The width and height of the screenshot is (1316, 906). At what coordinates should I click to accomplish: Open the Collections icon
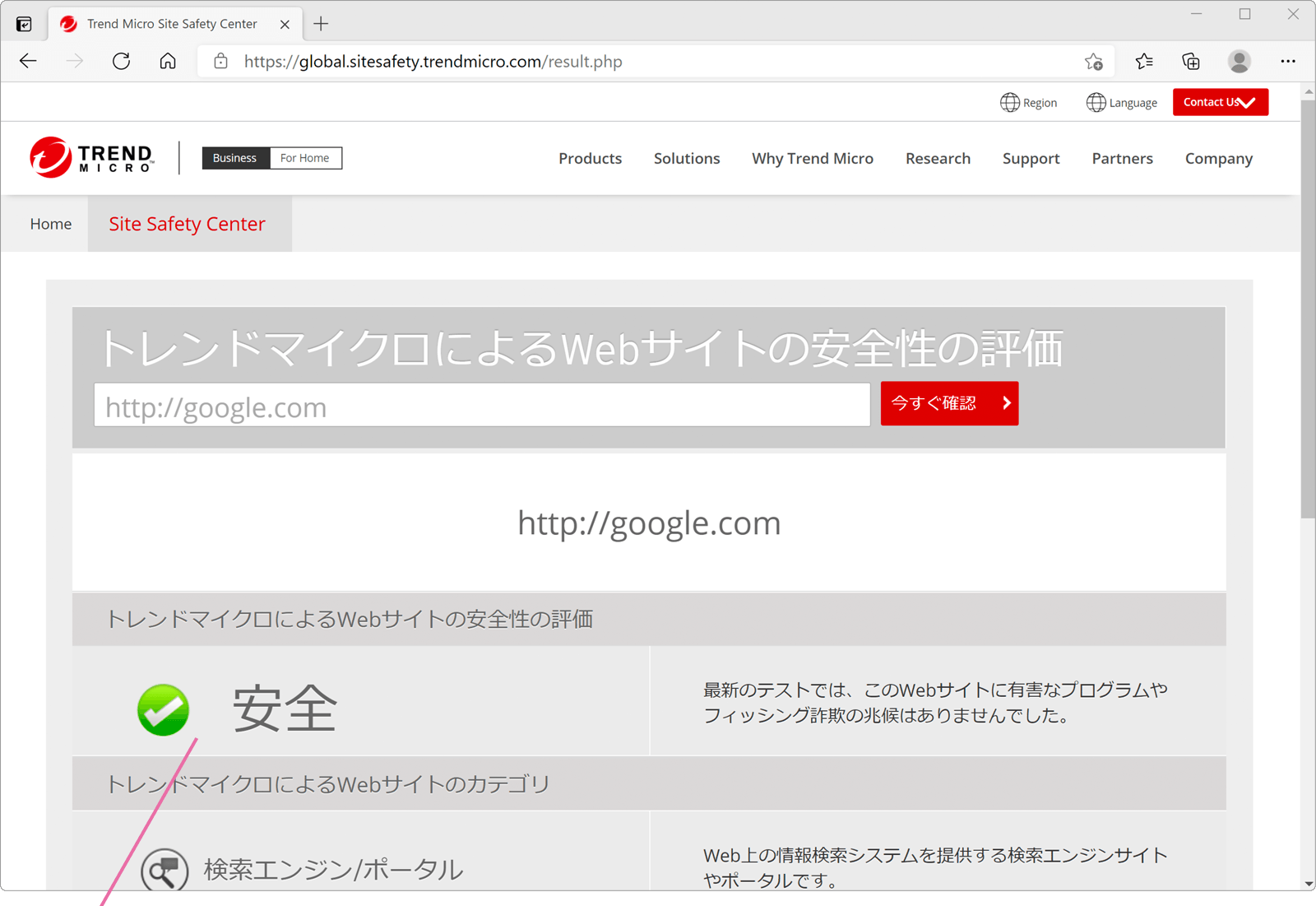tap(1191, 62)
